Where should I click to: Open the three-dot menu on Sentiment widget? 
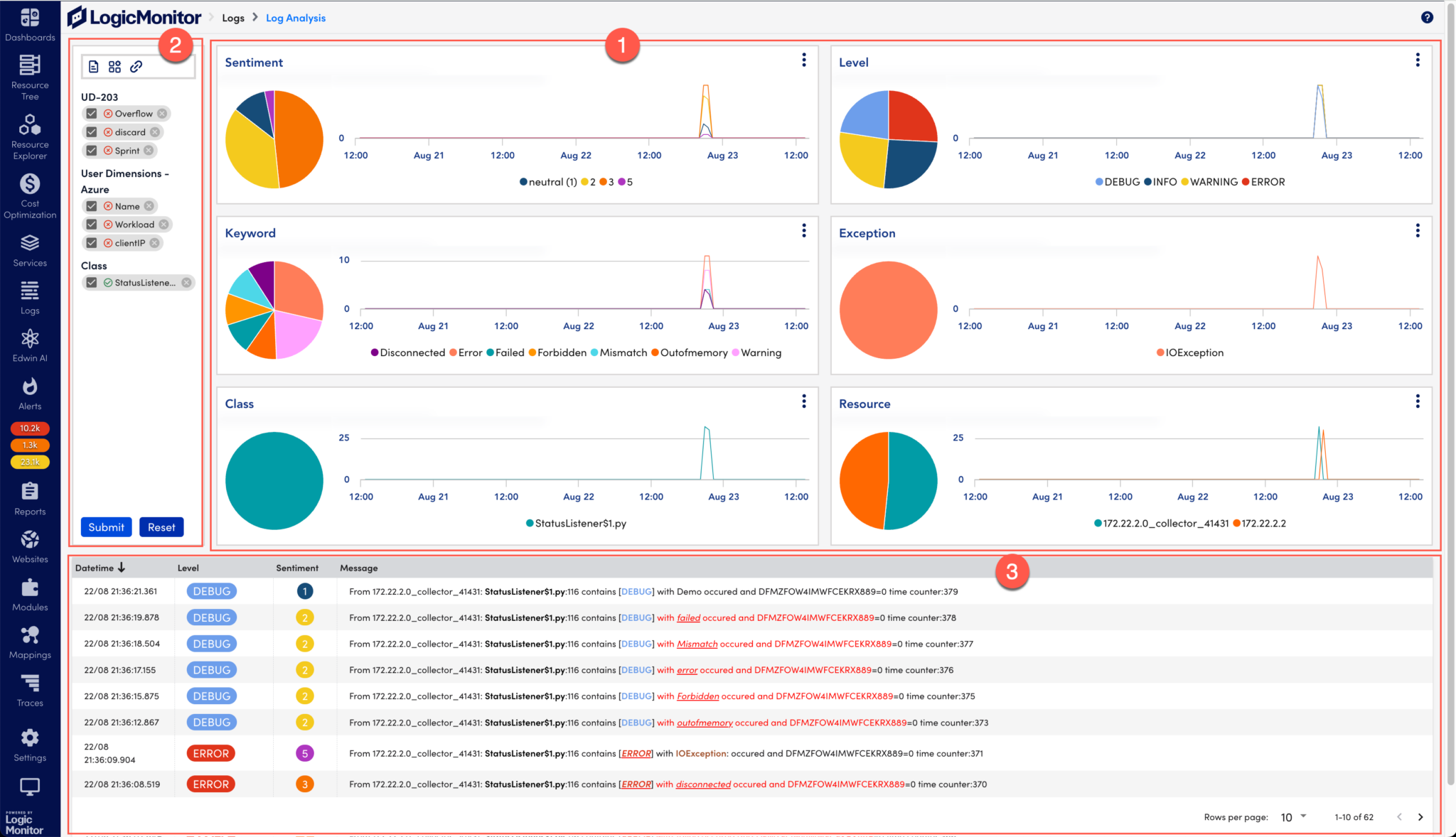803,60
